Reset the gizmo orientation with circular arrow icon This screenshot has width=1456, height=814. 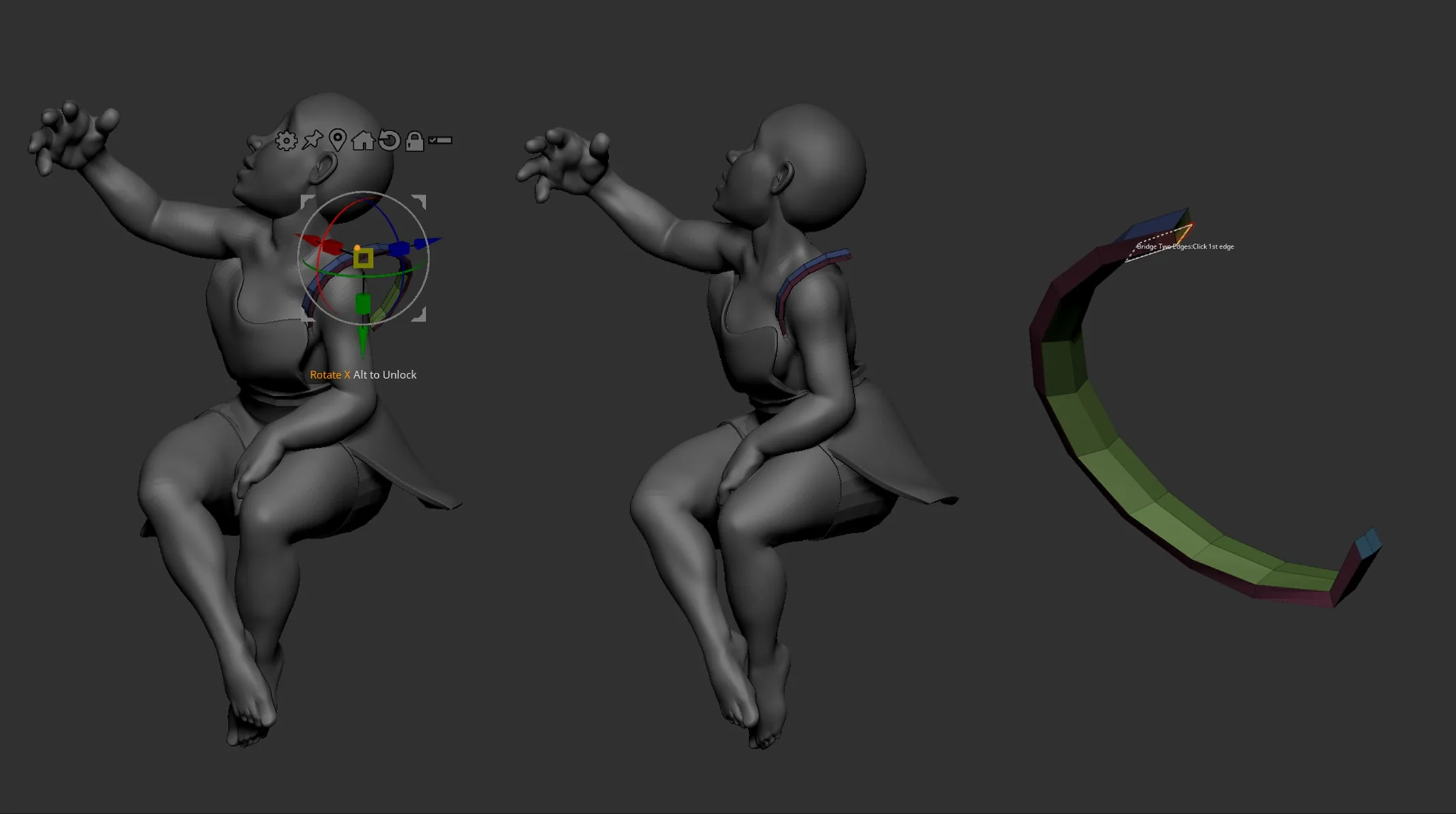click(389, 140)
